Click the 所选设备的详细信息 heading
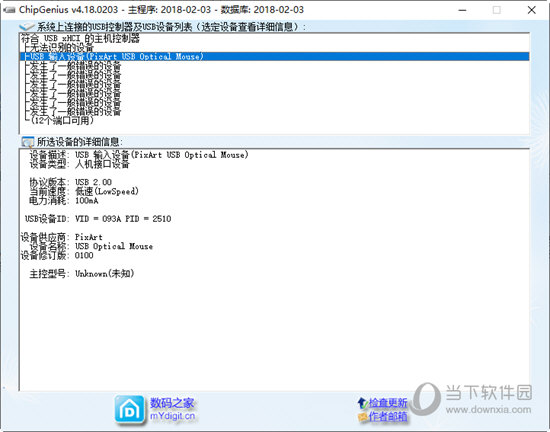 80,142
